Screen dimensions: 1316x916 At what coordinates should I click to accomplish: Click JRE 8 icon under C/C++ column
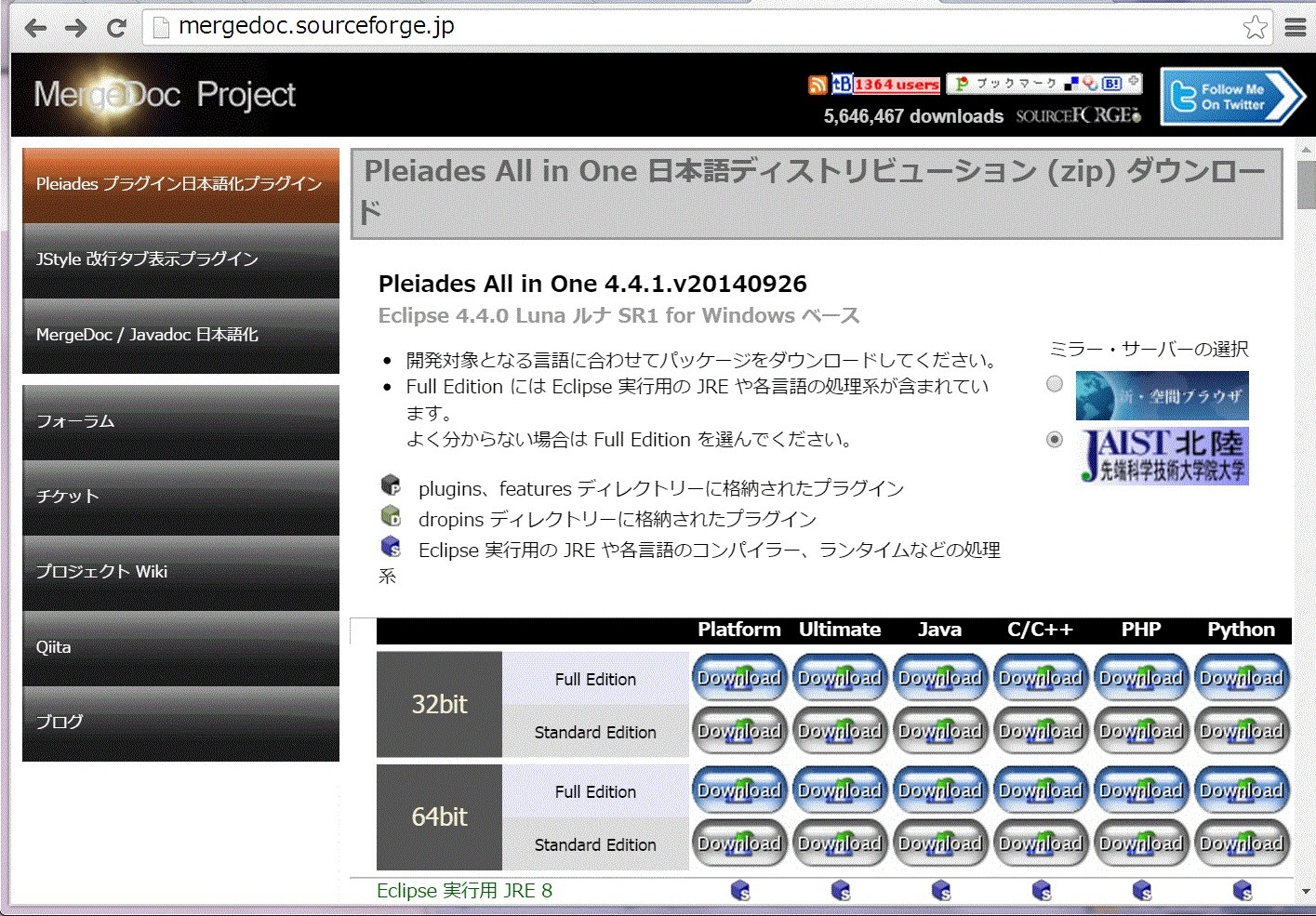click(x=1042, y=891)
